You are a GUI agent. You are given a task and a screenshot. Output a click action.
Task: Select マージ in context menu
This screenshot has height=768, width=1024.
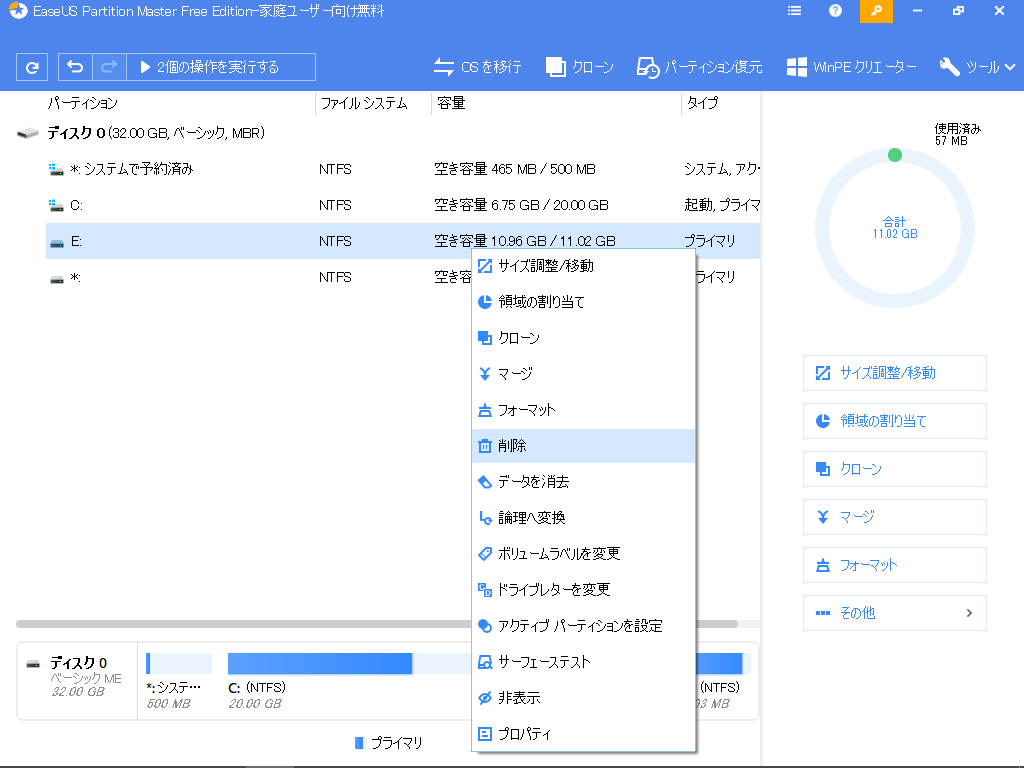583,374
